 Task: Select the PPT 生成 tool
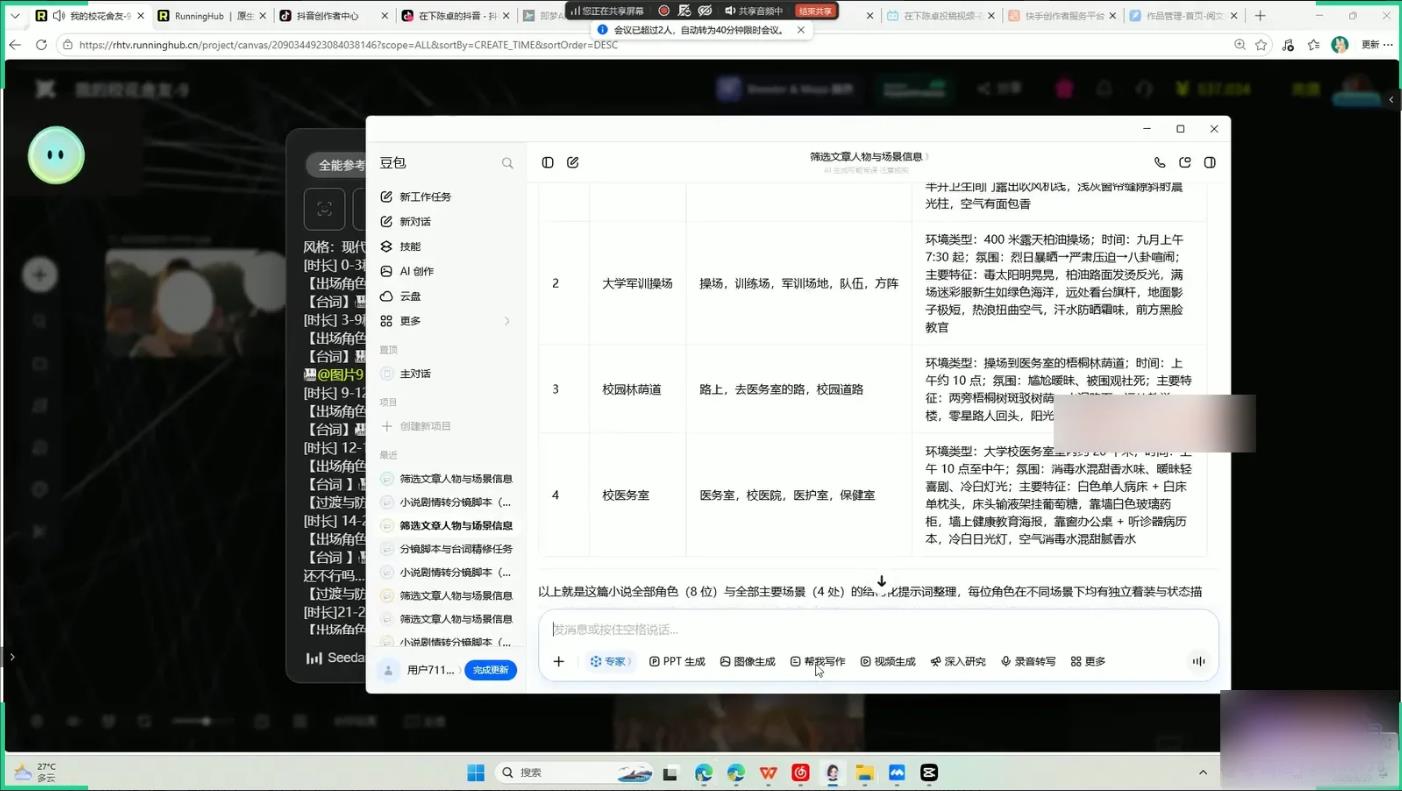677,661
